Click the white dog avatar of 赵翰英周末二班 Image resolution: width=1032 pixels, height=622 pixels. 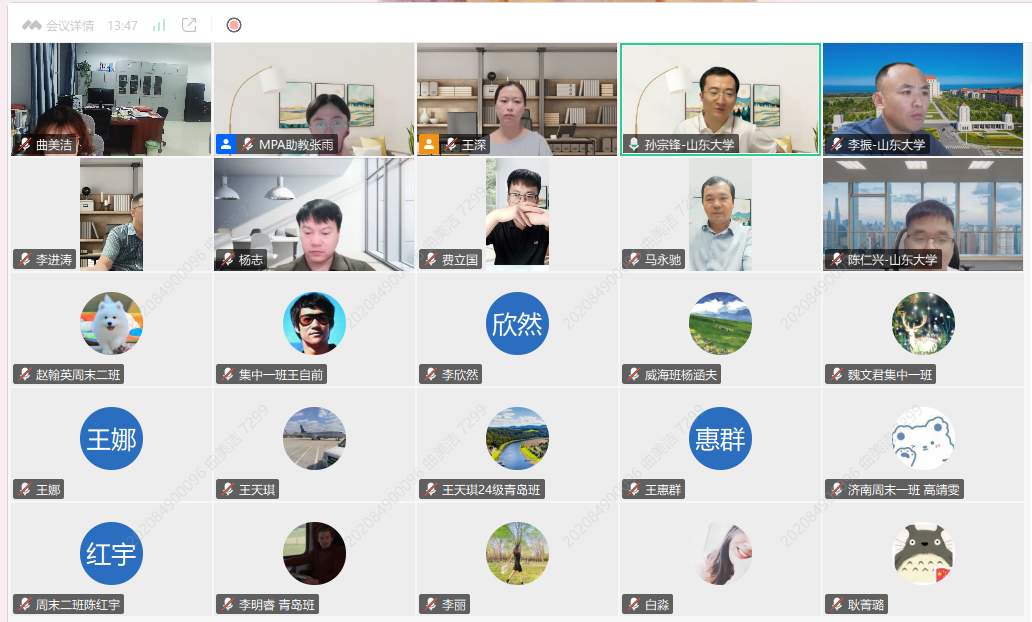tap(111, 323)
